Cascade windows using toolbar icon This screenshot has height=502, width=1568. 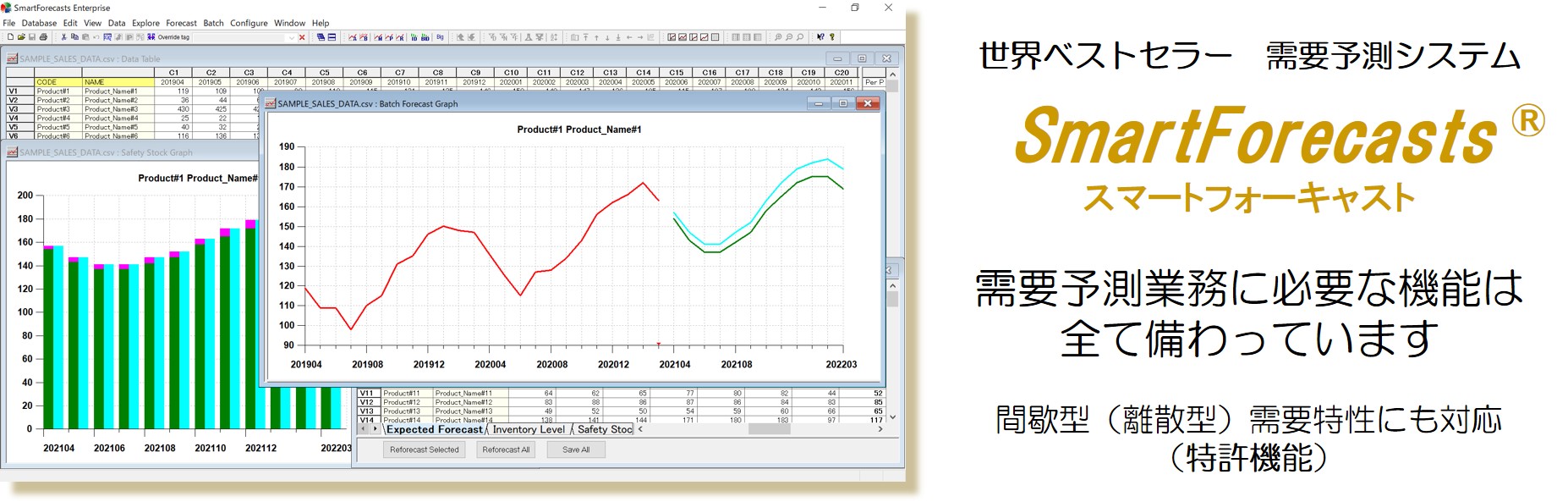point(321,37)
